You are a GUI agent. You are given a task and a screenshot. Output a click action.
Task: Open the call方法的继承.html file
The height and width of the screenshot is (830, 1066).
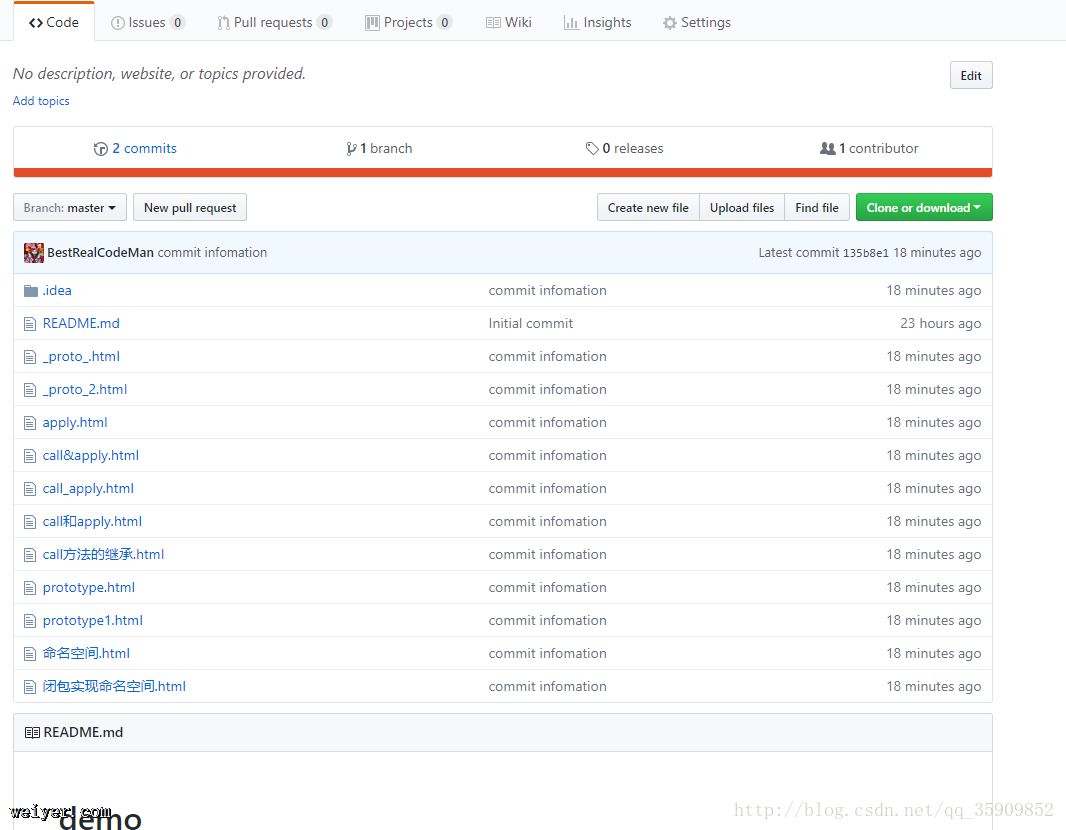pyautogui.click(x=103, y=554)
